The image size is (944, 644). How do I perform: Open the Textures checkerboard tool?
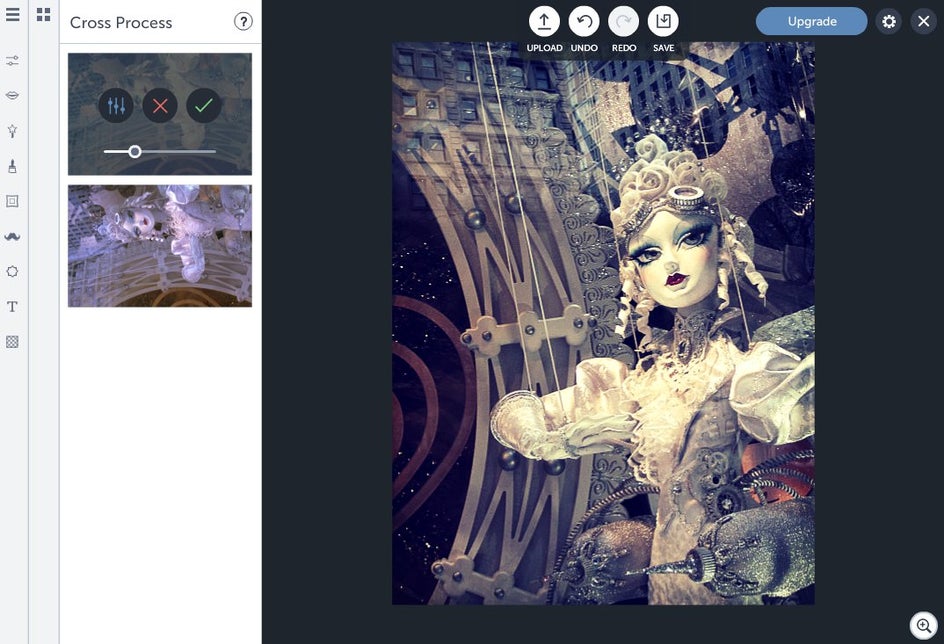click(12, 342)
